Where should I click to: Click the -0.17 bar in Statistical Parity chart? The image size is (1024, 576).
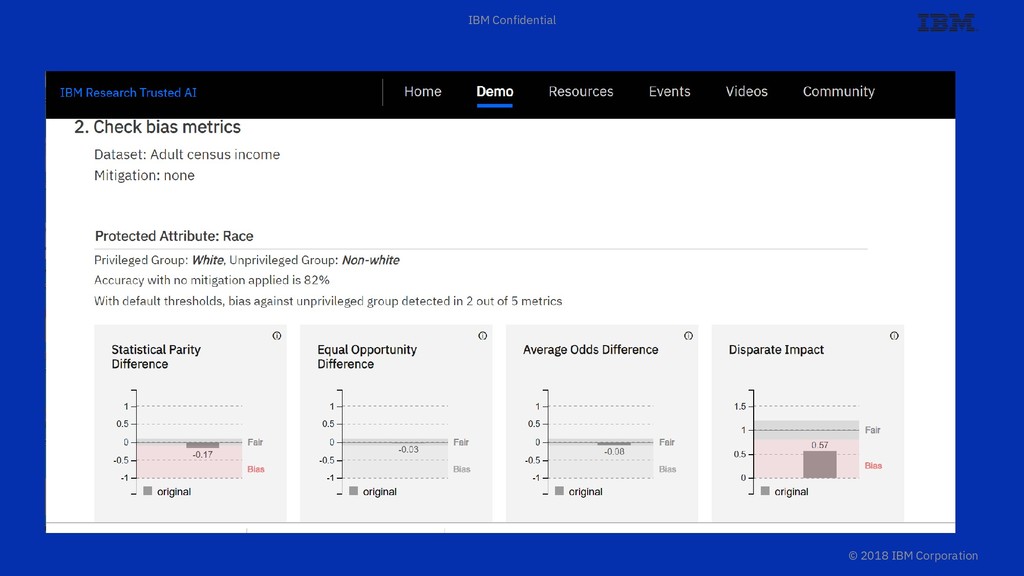pos(202,445)
